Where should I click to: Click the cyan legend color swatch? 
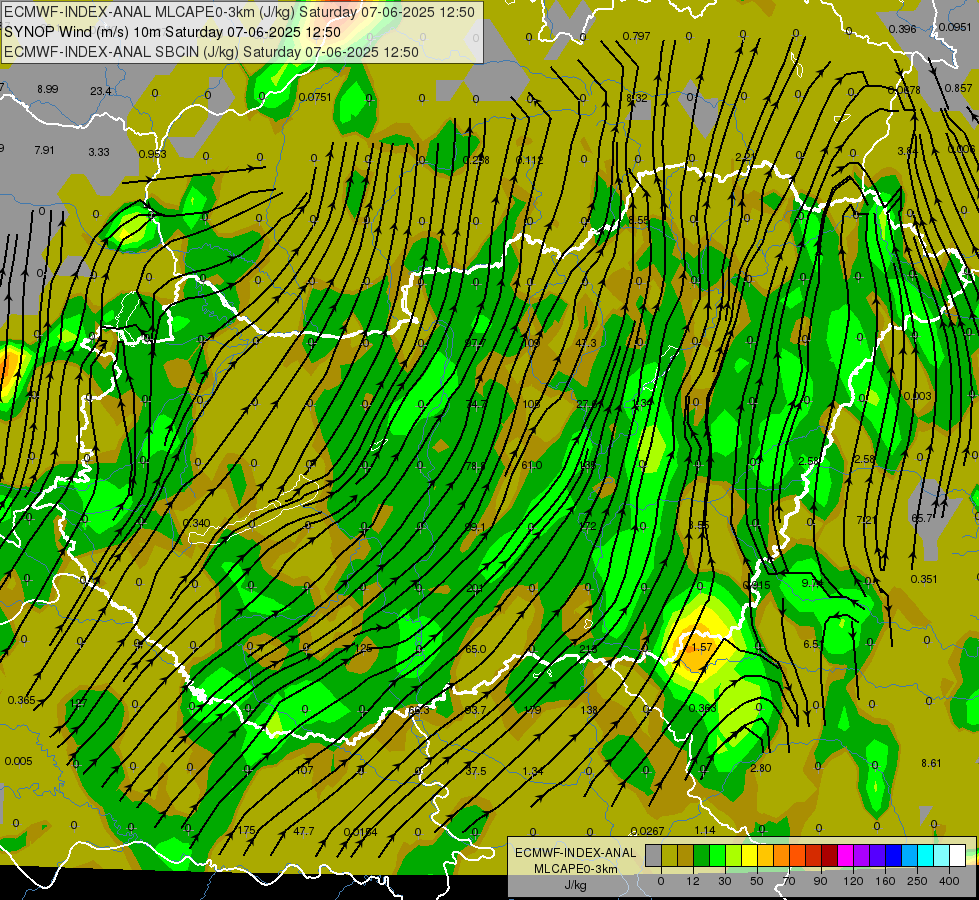pos(925,855)
